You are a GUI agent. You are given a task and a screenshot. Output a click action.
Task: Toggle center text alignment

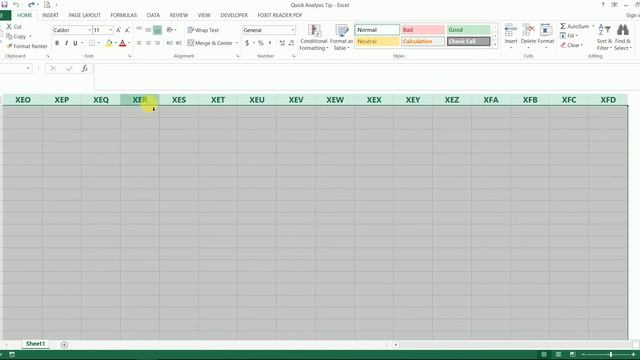[148, 43]
